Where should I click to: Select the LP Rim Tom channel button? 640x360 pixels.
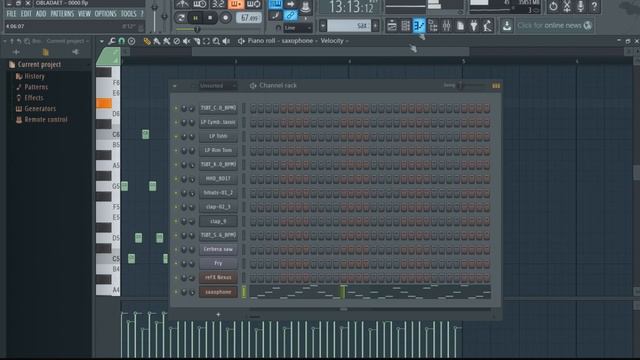click(218, 150)
